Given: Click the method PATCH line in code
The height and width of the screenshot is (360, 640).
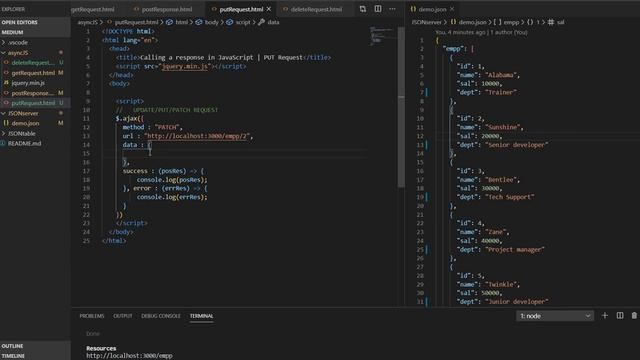Looking at the screenshot, I should point(153,127).
